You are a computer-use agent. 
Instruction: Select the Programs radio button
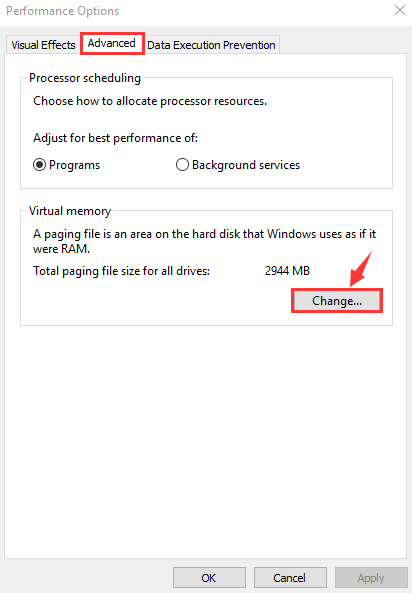(x=39, y=165)
